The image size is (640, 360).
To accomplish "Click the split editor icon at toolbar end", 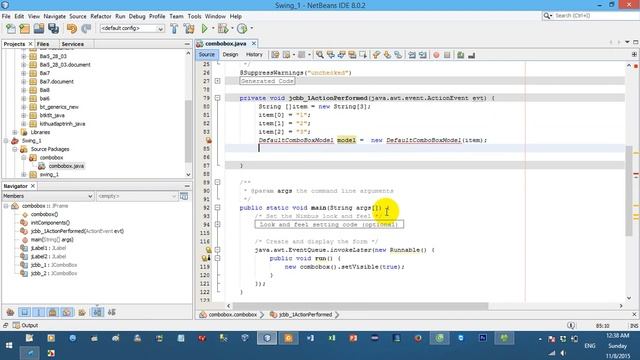I will [634, 54].
